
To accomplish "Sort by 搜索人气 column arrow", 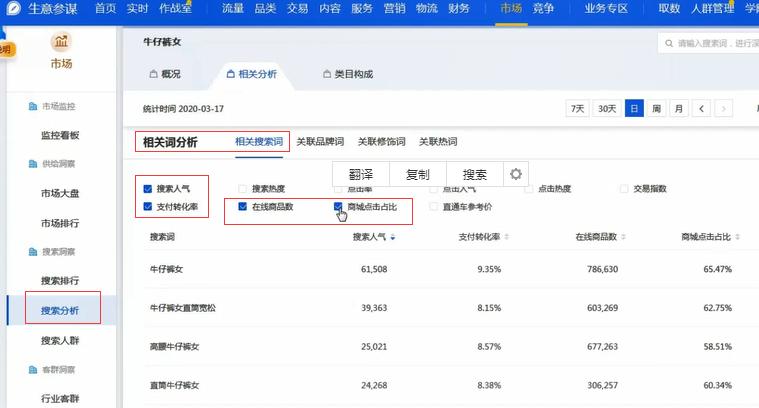I will coord(393,237).
